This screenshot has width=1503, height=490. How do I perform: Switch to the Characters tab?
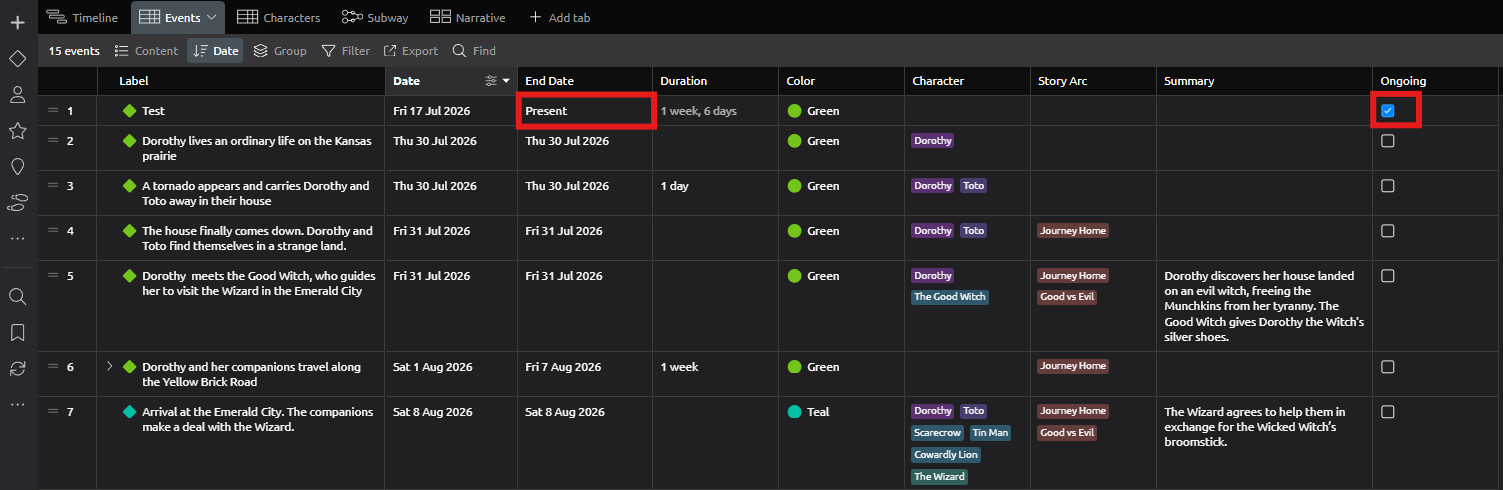[279, 17]
